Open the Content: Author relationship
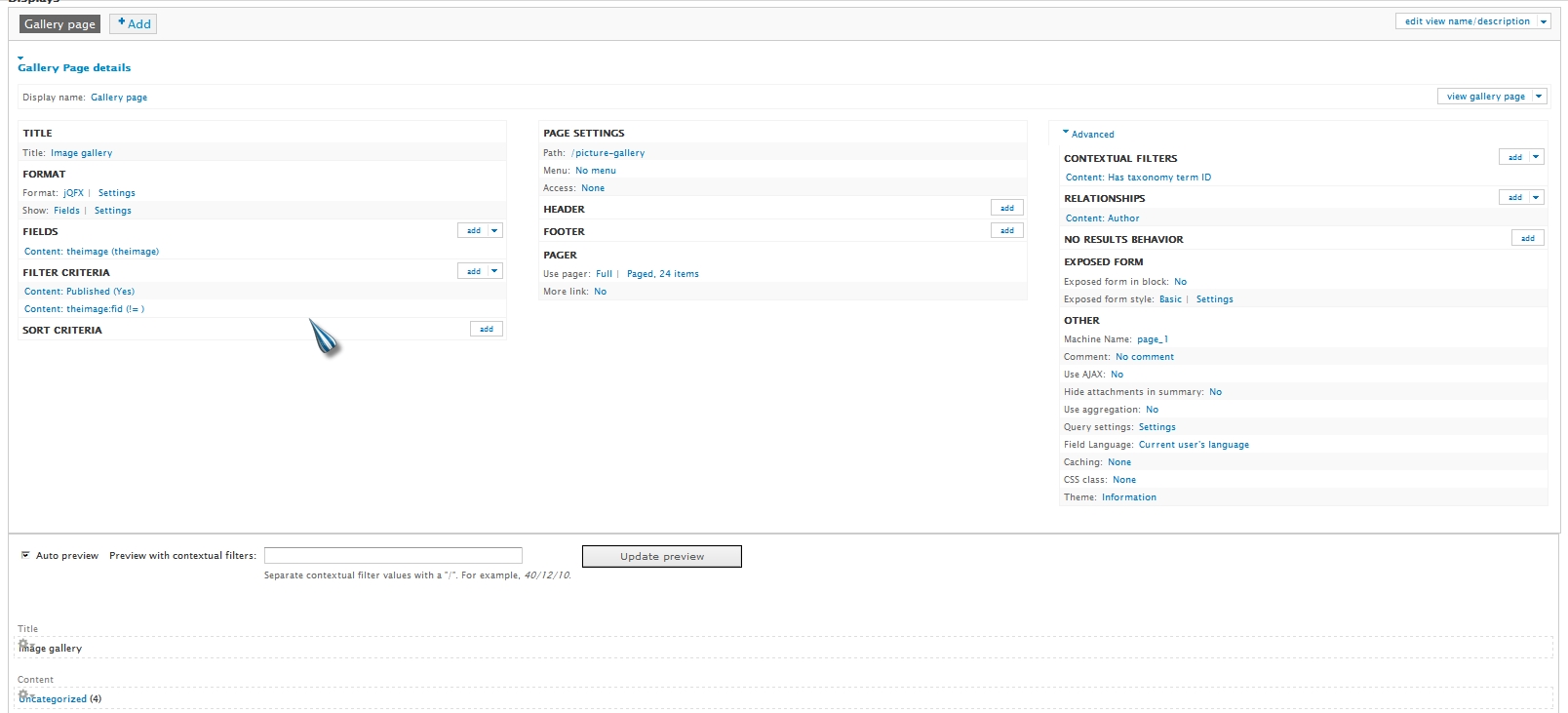The height and width of the screenshot is (713, 1568). [x=1102, y=218]
